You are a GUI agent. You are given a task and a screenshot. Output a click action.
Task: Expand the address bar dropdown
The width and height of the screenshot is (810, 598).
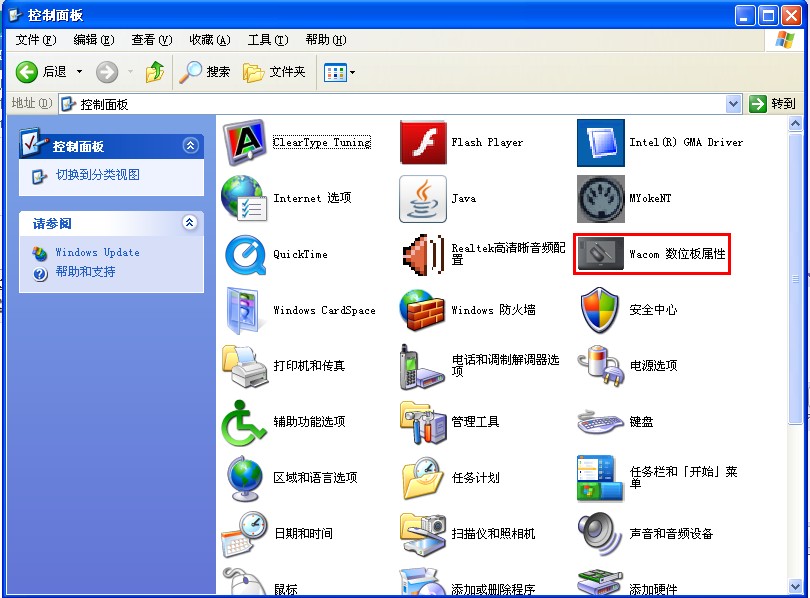pyautogui.click(x=734, y=104)
